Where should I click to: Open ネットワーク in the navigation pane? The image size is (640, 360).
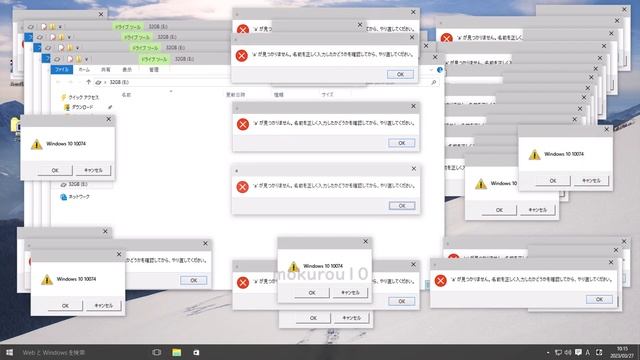[x=79, y=197]
